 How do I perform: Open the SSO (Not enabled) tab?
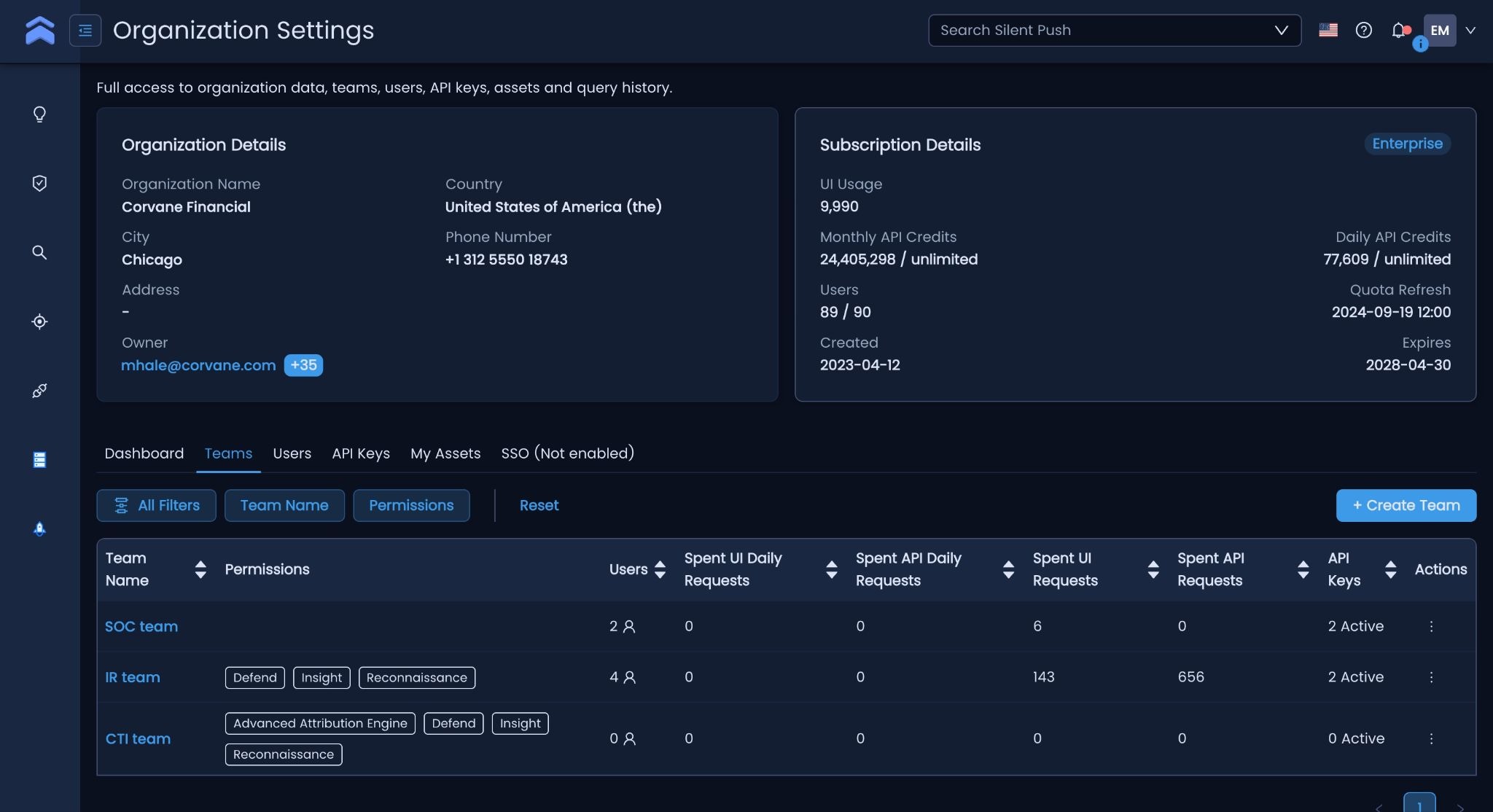(x=568, y=453)
